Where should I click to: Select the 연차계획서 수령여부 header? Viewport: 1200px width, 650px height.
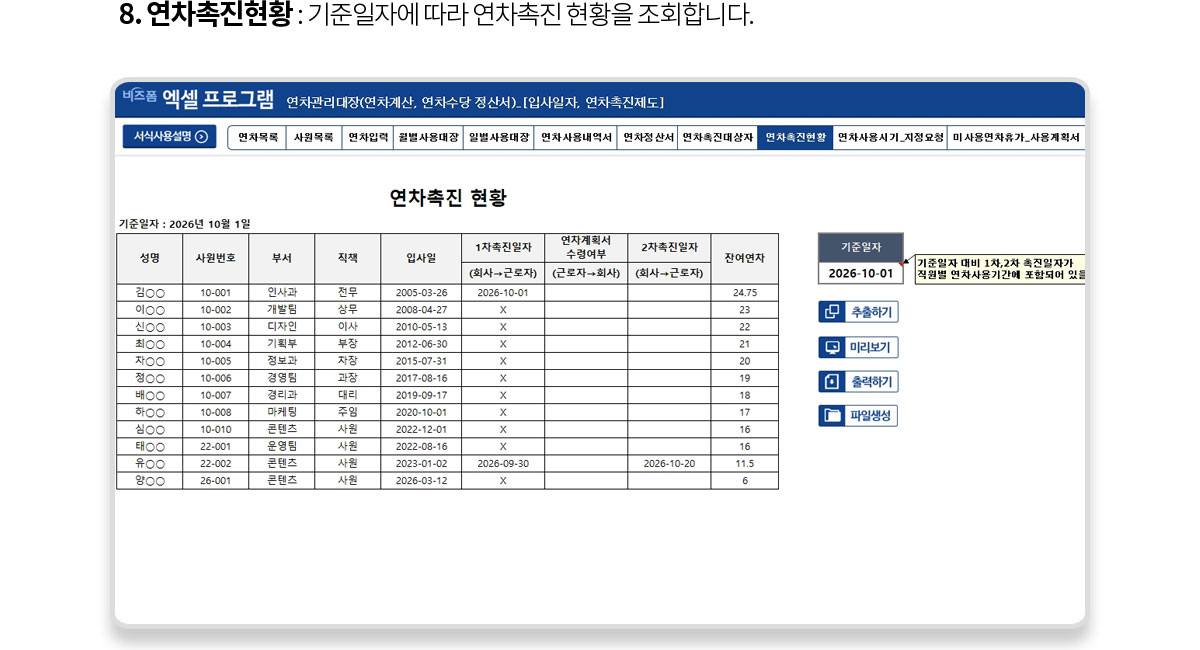pos(586,247)
